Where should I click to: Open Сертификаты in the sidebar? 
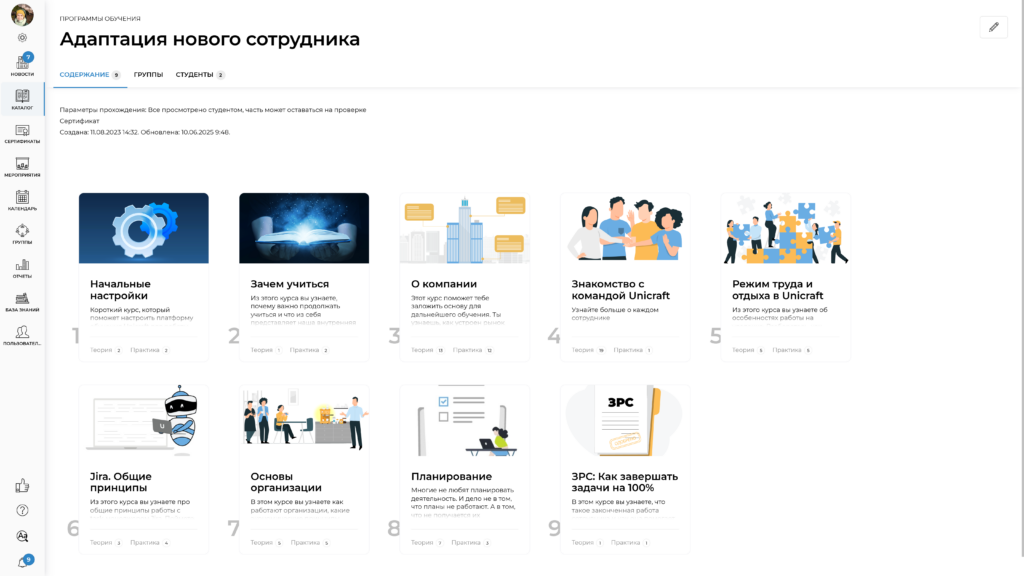[22, 133]
